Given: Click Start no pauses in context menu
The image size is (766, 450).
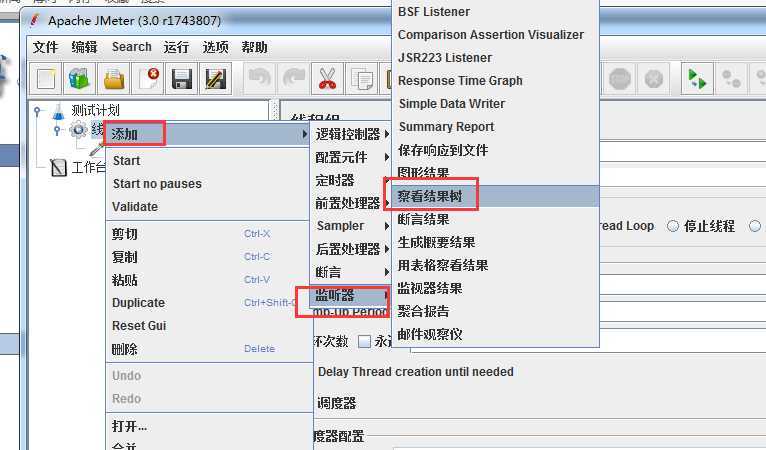Looking at the screenshot, I should pyautogui.click(x=208, y=184).
